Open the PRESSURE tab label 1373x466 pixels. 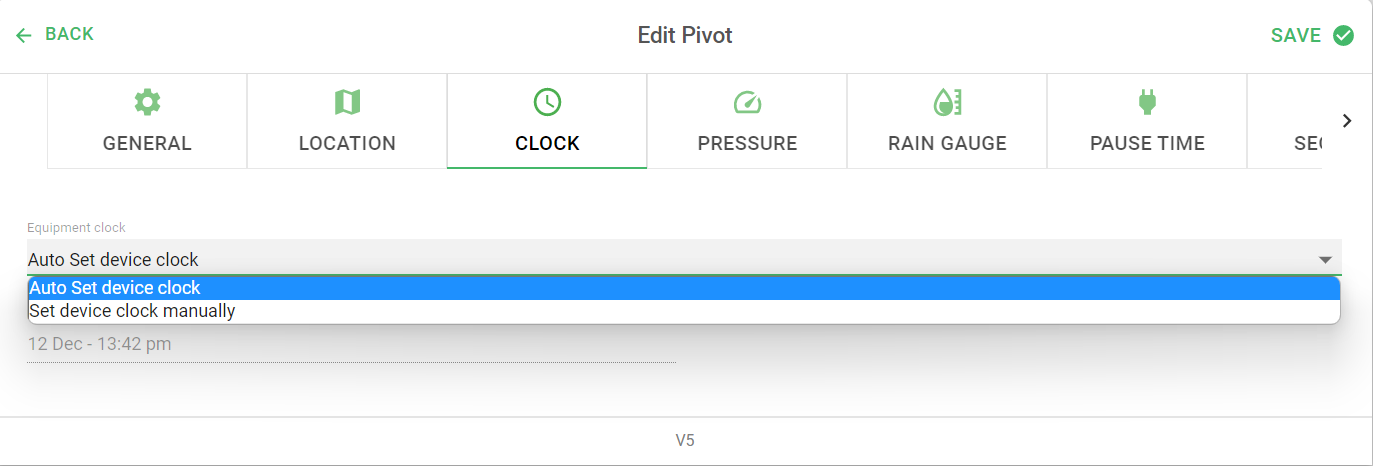tap(747, 143)
